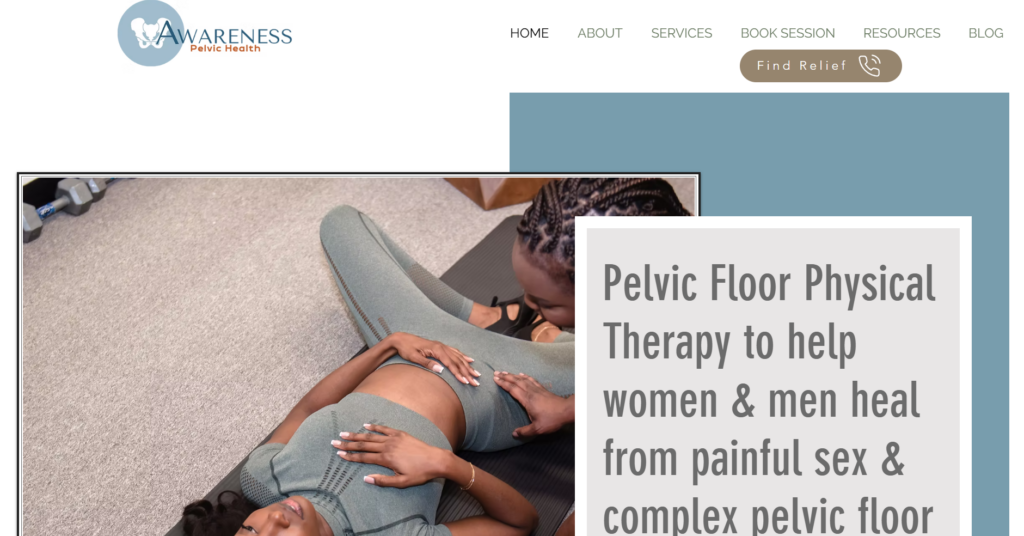Click the Find Relief button text
1024x536 pixels.
pyautogui.click(x=801, y=66)
